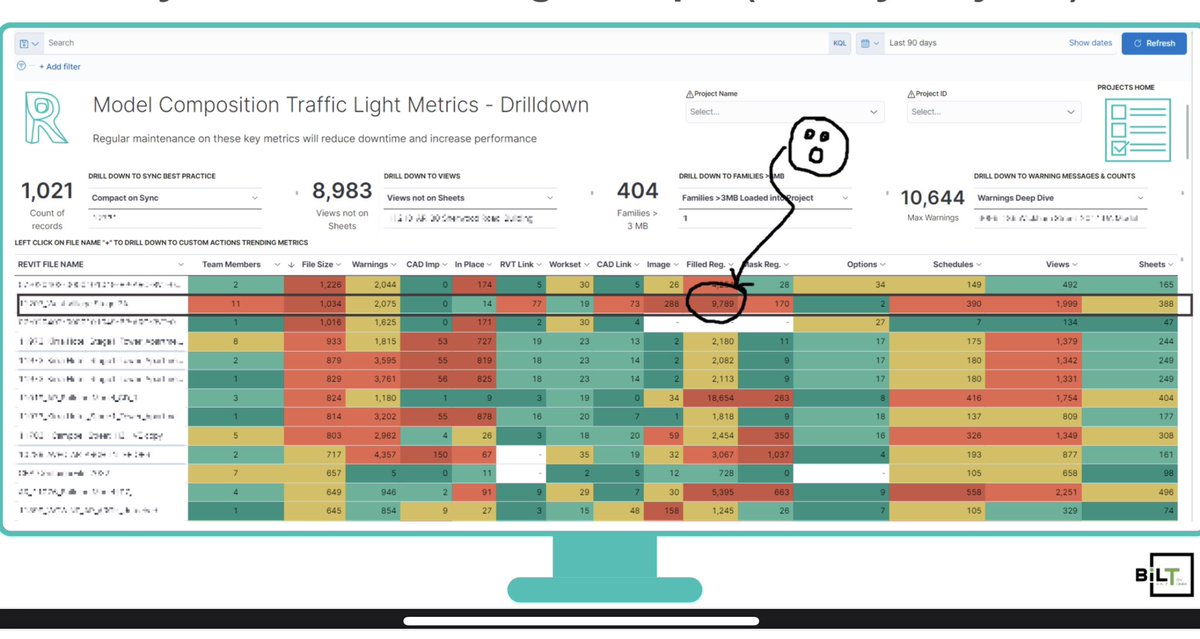Viewport: 1200px width, 639px height.
Task: Open the Schedules column chevron menu
Action: tap(979, 265)
